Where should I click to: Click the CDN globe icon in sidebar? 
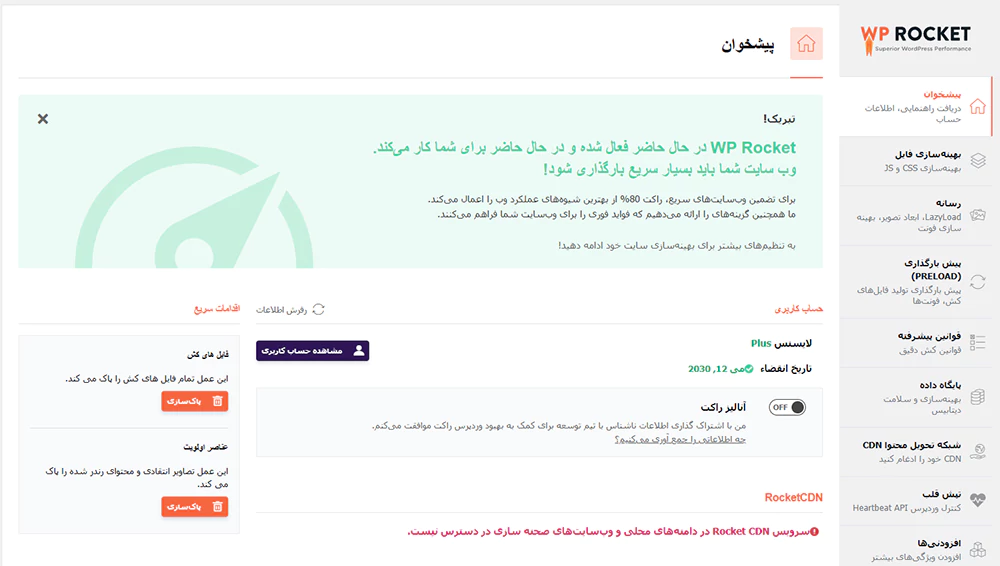pyautogui.click(x=978, y=452)
